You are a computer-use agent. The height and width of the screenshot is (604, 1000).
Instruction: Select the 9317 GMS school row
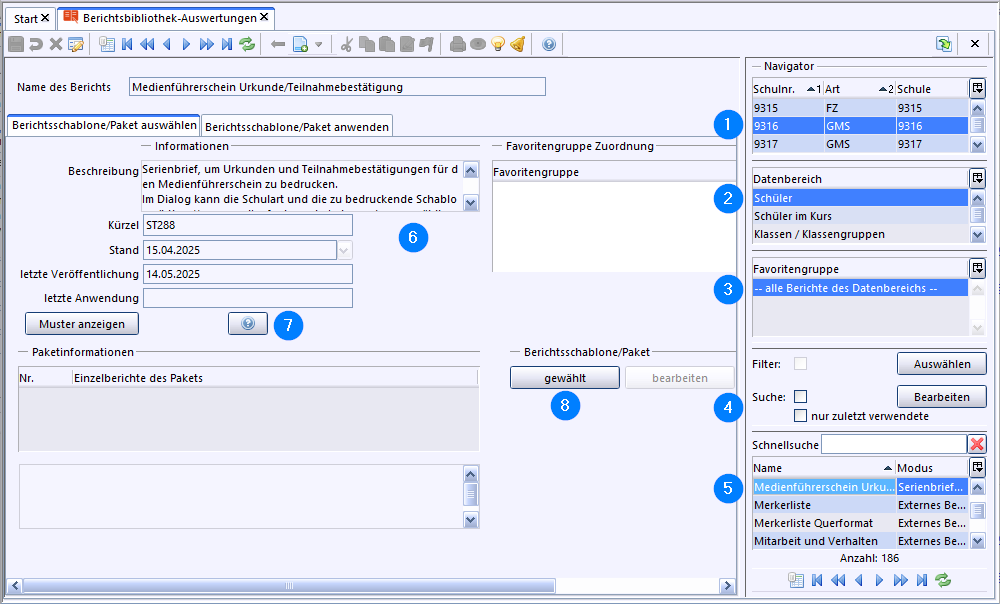pos(860,144)
